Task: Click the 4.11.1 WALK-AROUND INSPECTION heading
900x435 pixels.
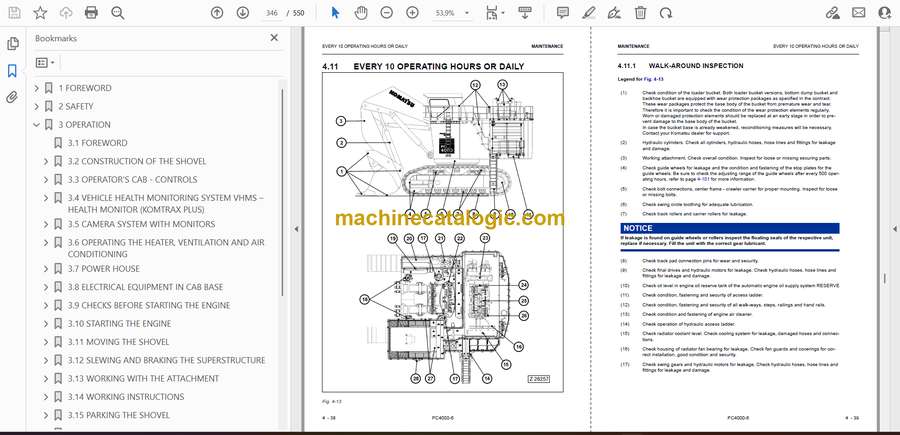Action: 680,66
